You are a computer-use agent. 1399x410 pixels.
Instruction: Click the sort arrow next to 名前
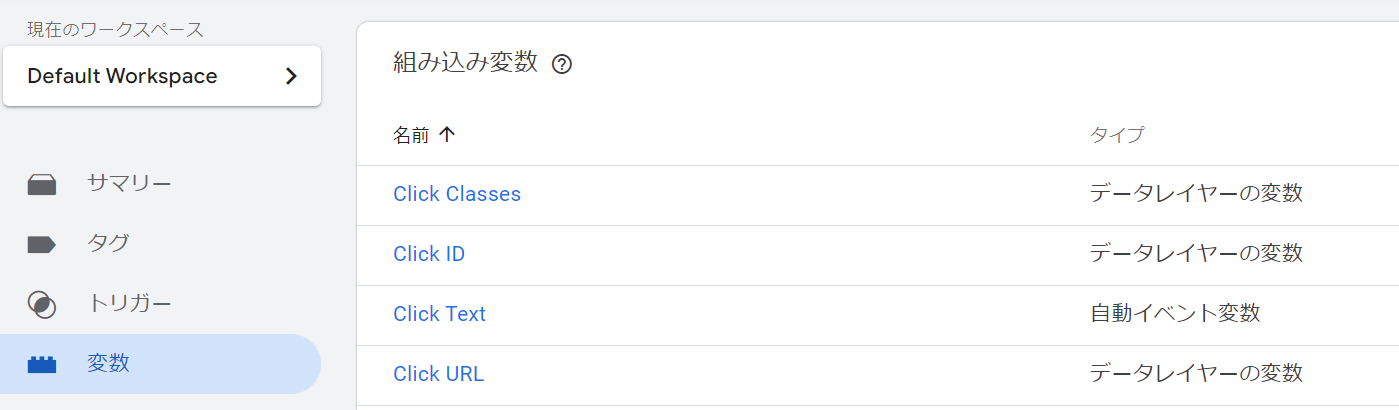click(447, 135)
